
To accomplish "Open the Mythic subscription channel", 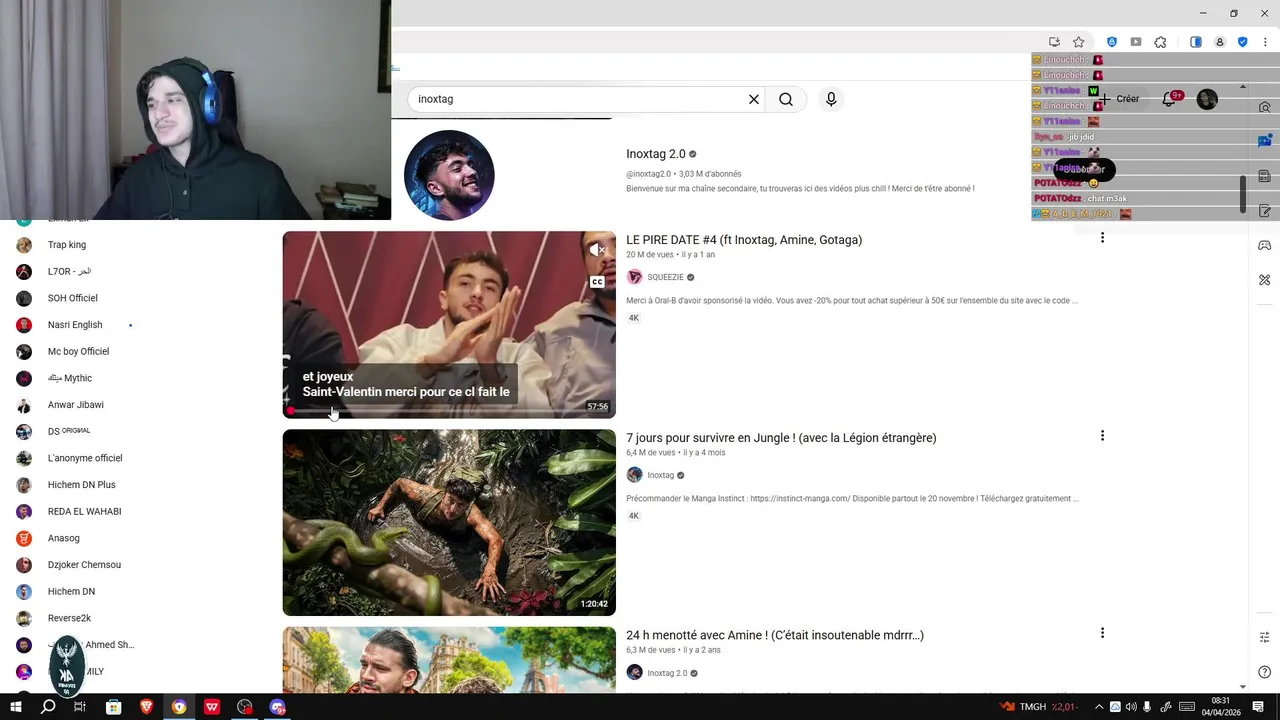I will 70,378.
